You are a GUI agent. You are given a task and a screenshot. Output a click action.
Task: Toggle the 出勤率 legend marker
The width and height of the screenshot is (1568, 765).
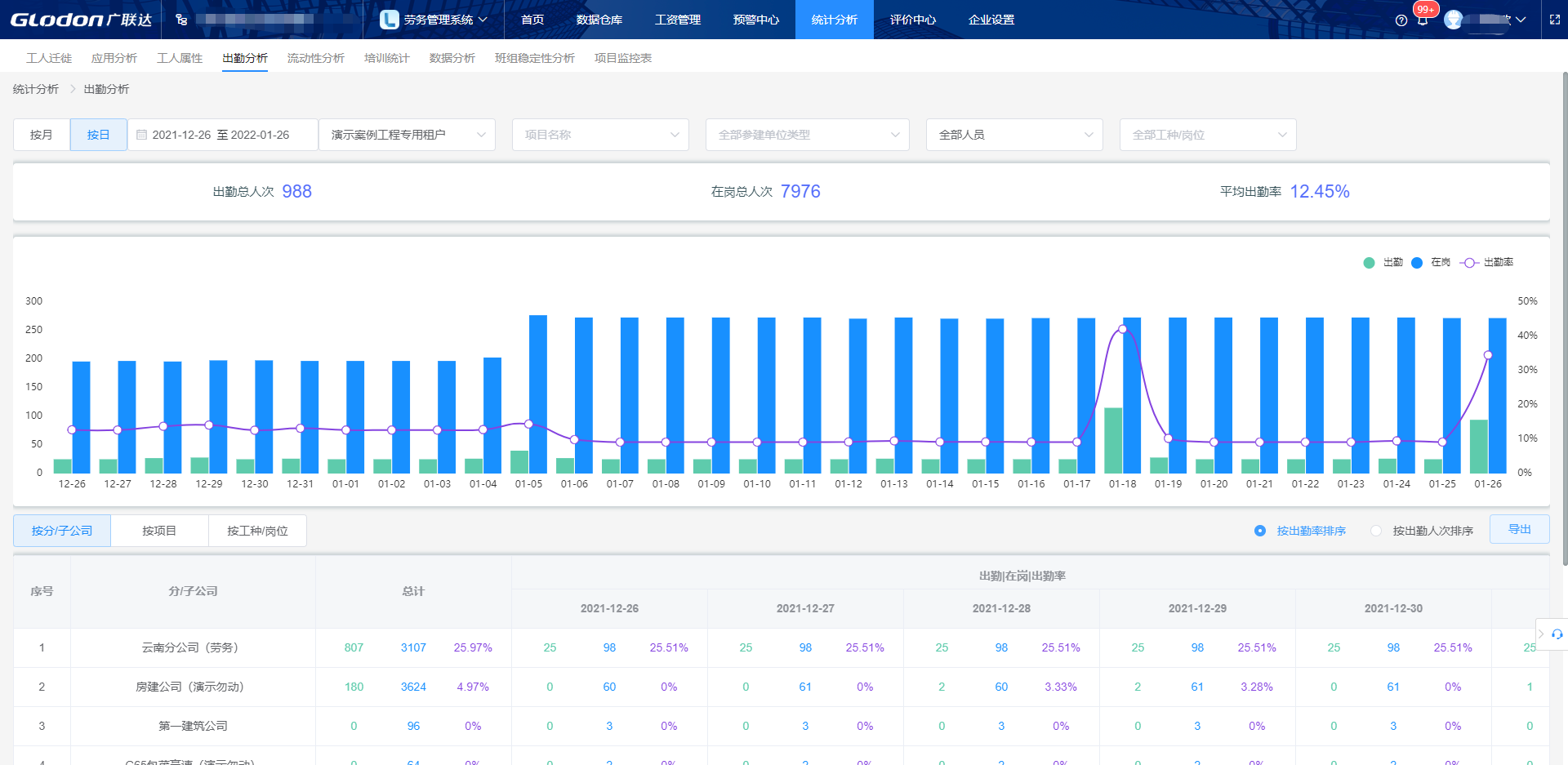1470,262
